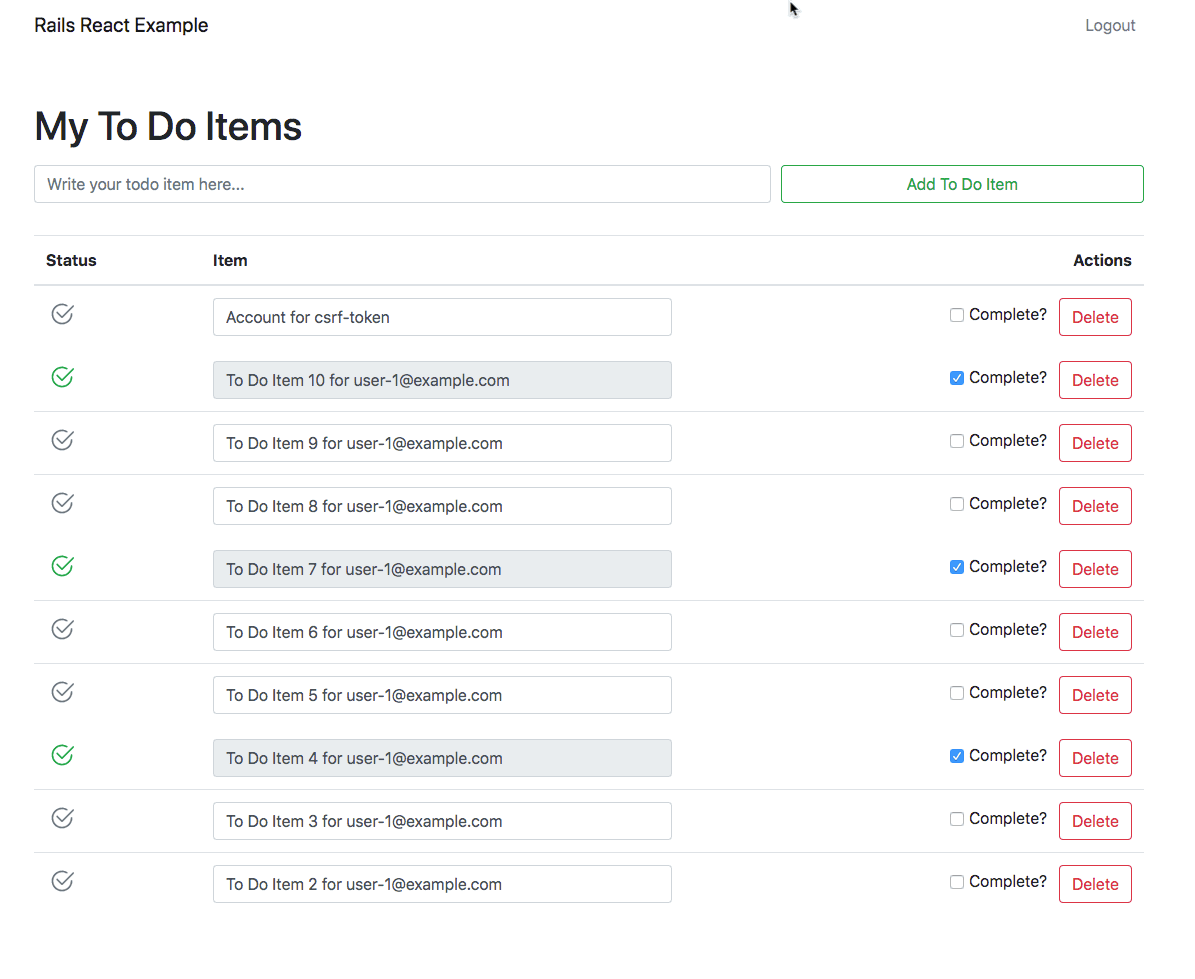The image size is (1195, 979).
Task: Click status check icon for csrf-token item
Action: [x=62, y=315]
